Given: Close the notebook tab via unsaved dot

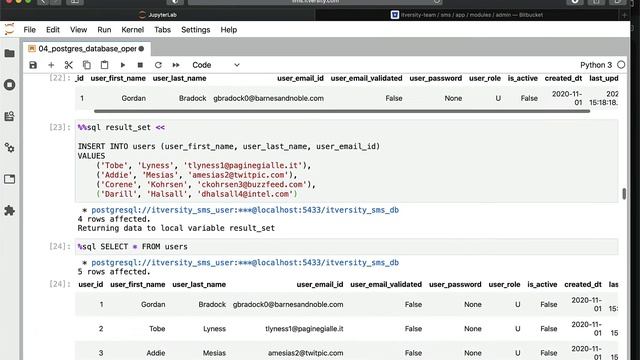Looking at the screenshot, I should [141, 49].
